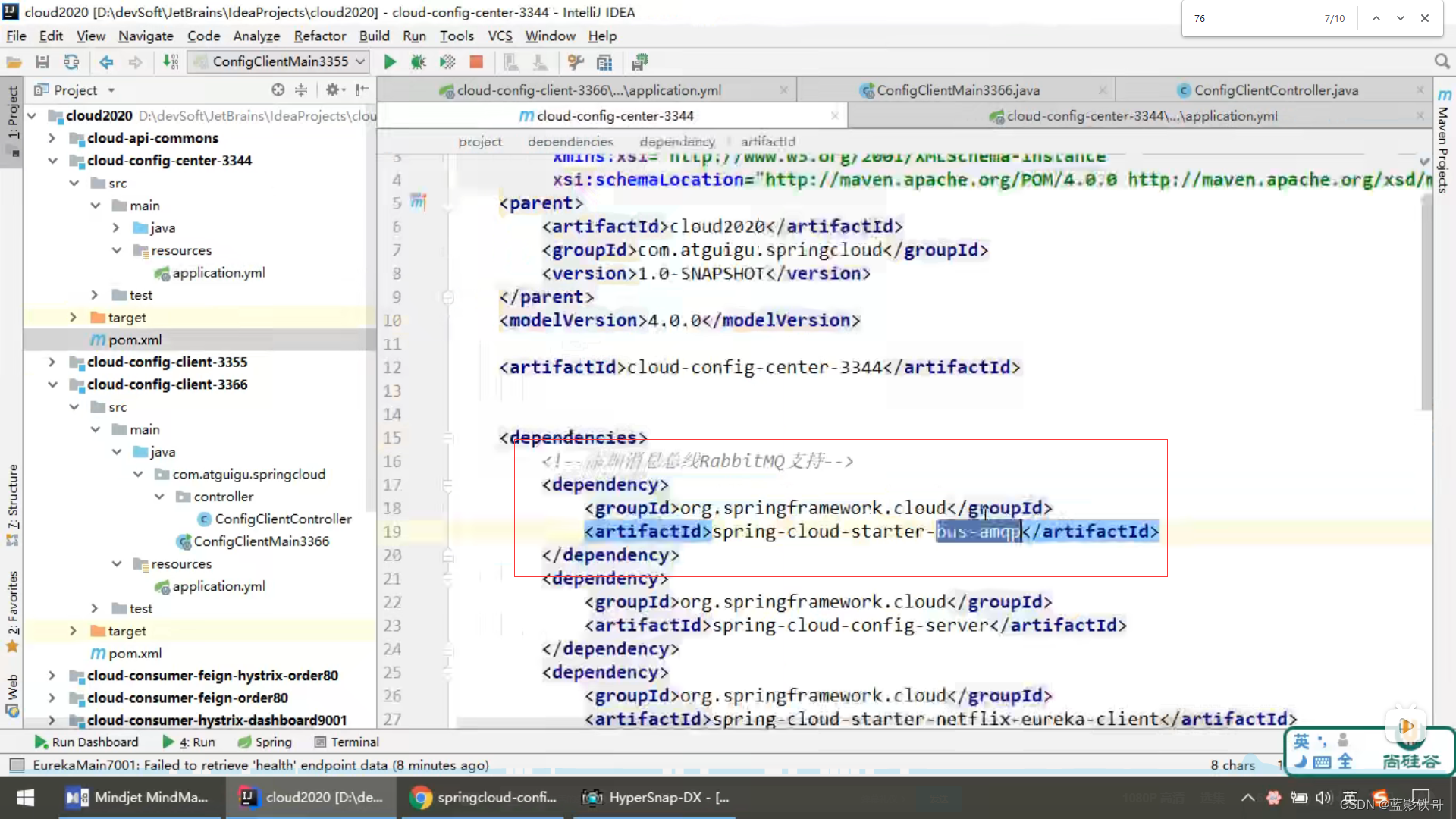Open the Project Structure icon
The width and height of the screenshot is (1456, 819).
coord(604,62)
